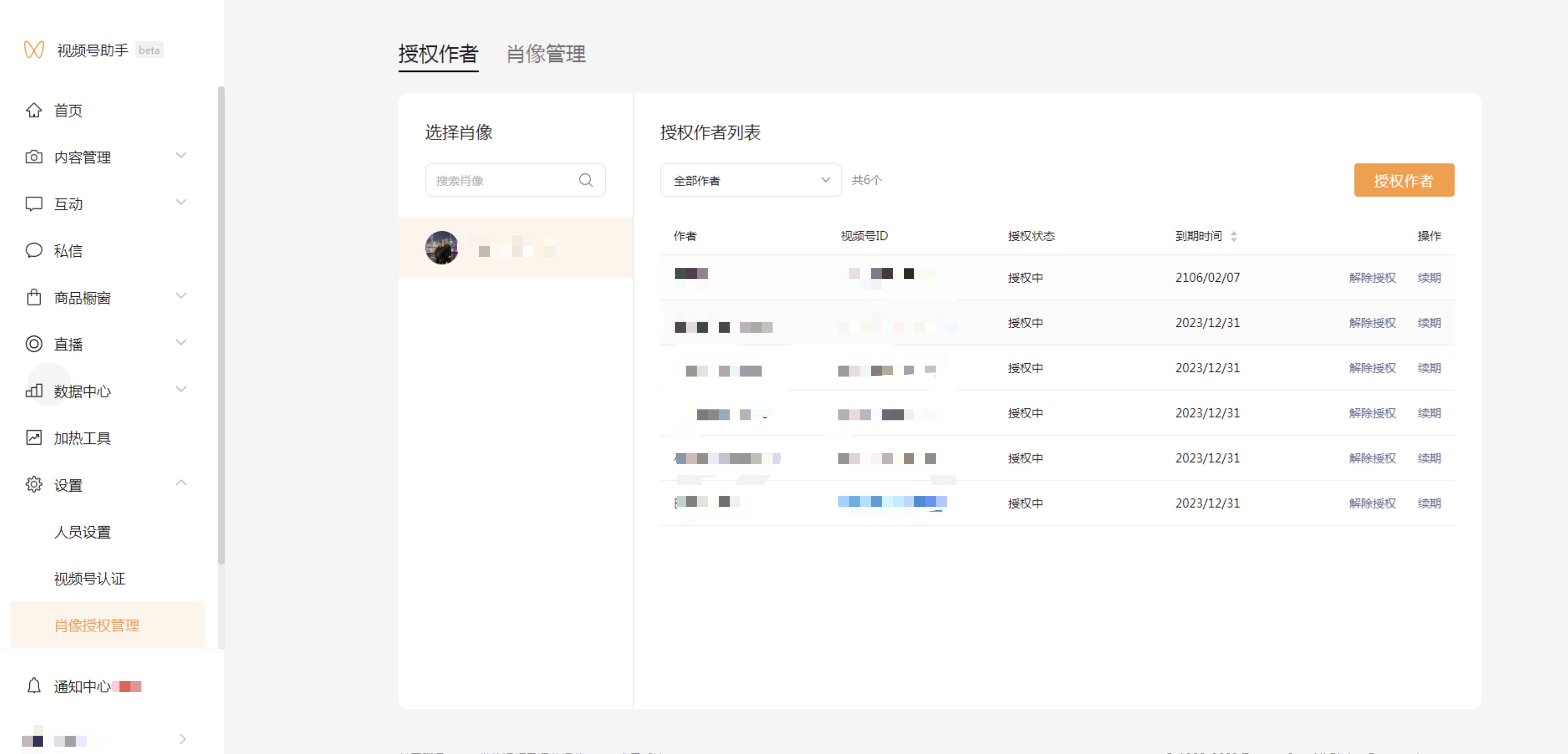Open the 全部作者 filter dropdown

tap(750, 180)
